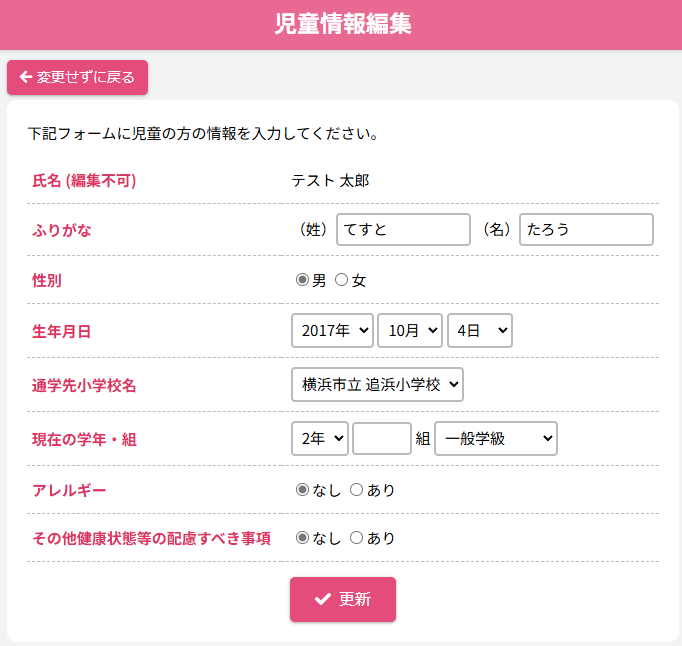Select the 男 gender radio button
Screen dimensions: 682x646
pos(302,280)
